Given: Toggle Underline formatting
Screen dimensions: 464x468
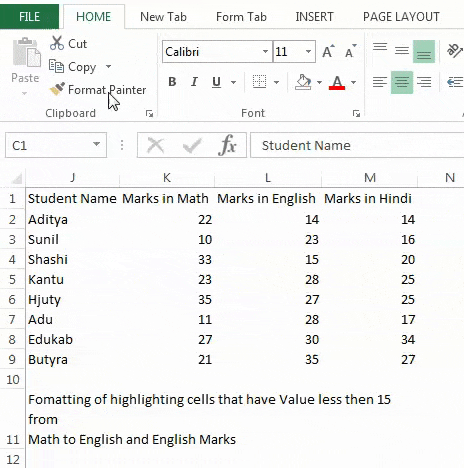Looking at the screenshot, I should click(216, 82).
